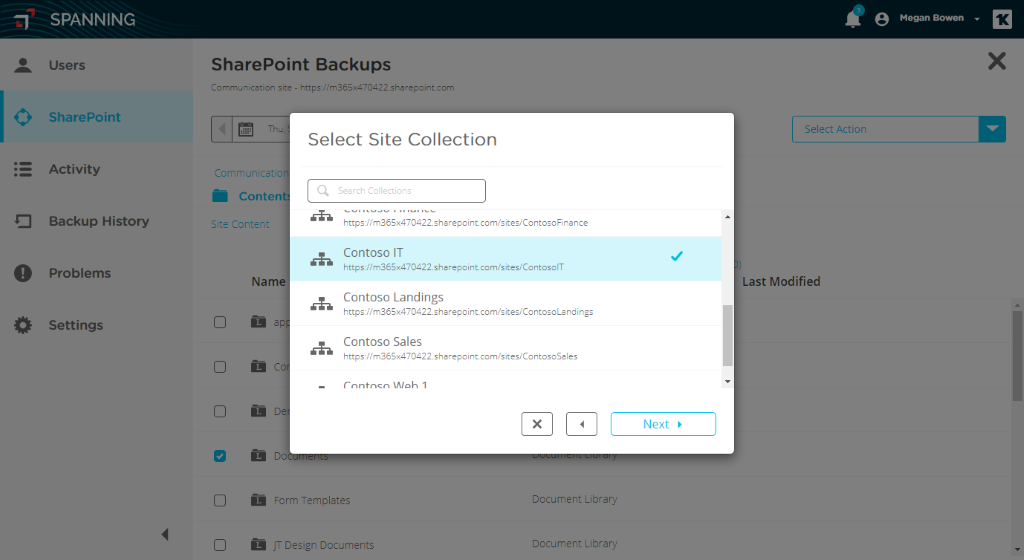This screenshot has height=560, width=1024.
Task: Click the magnifier icon in Search Collections
Action: pyautogui.click(x=323, y=191)
